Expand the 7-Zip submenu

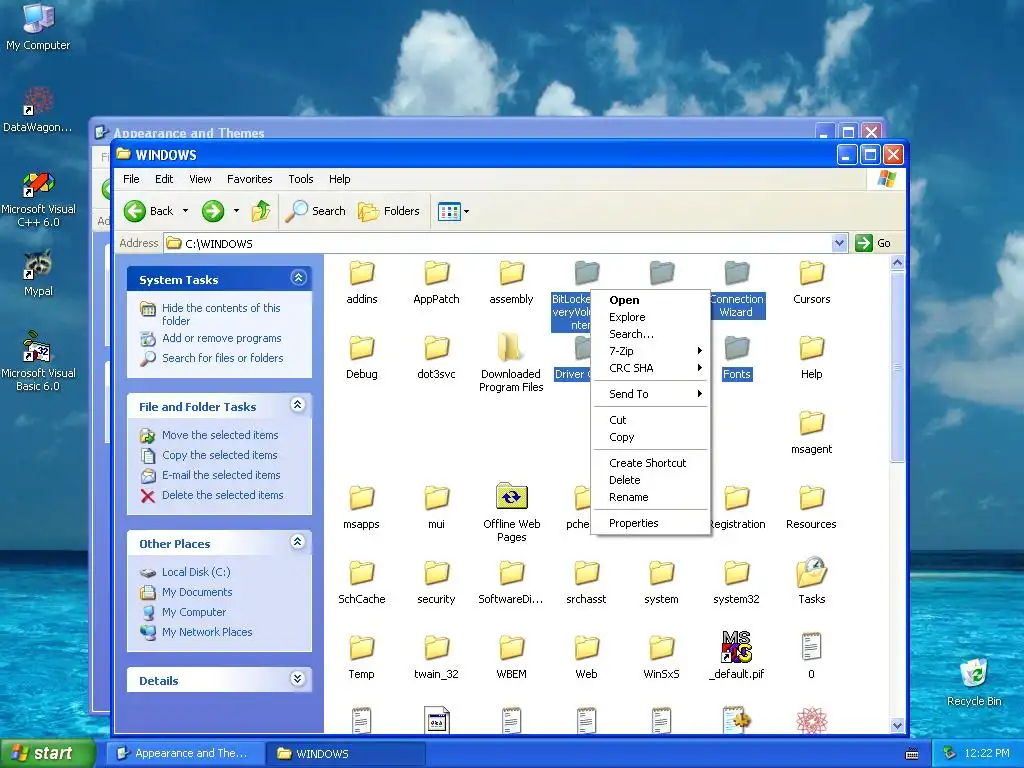pos(650,351)
